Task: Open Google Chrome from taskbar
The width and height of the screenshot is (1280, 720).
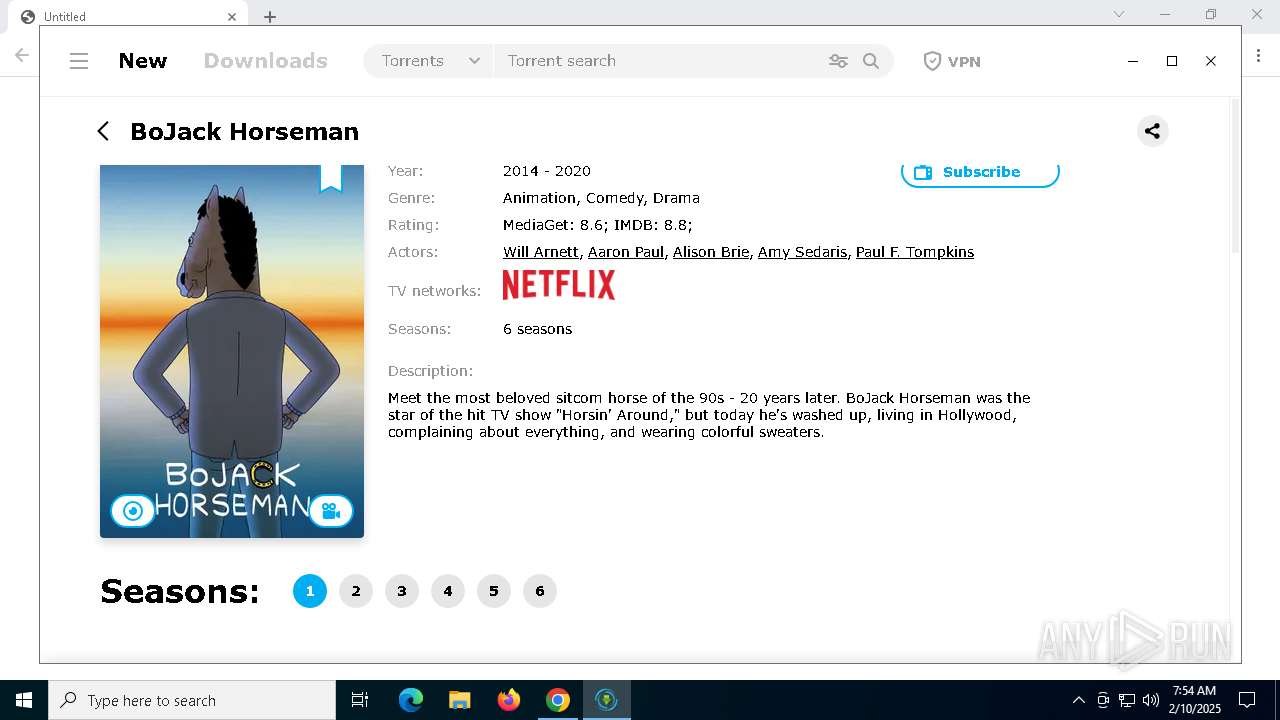Action: pos(558,700)
